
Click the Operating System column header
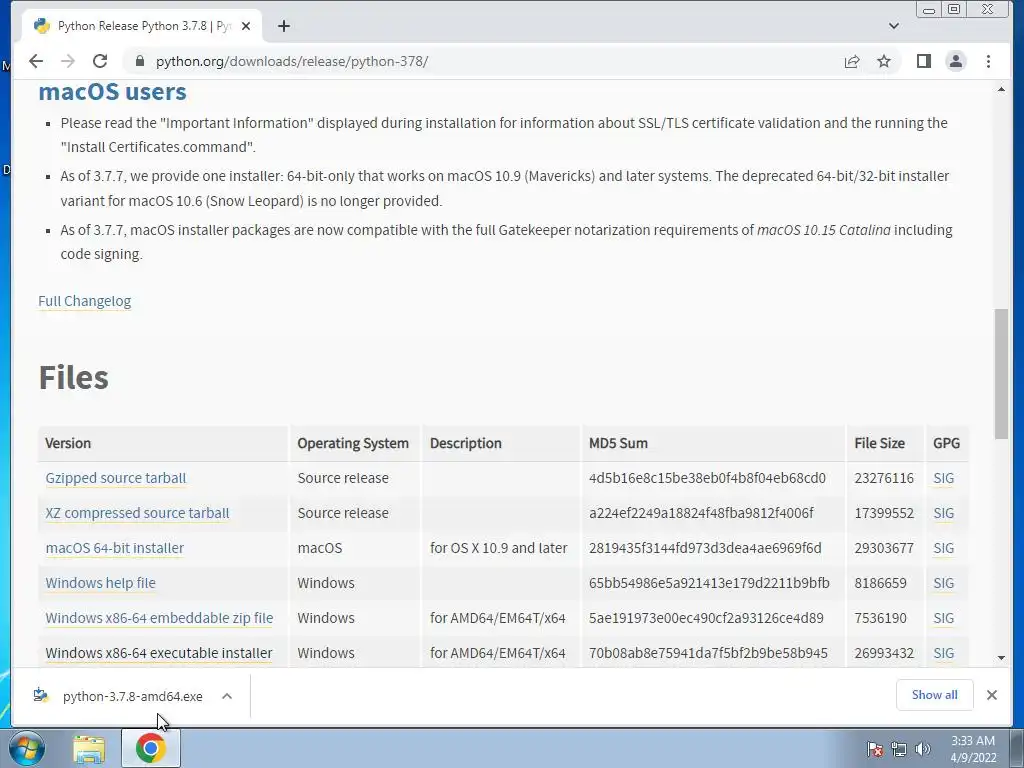pos(353,443)
